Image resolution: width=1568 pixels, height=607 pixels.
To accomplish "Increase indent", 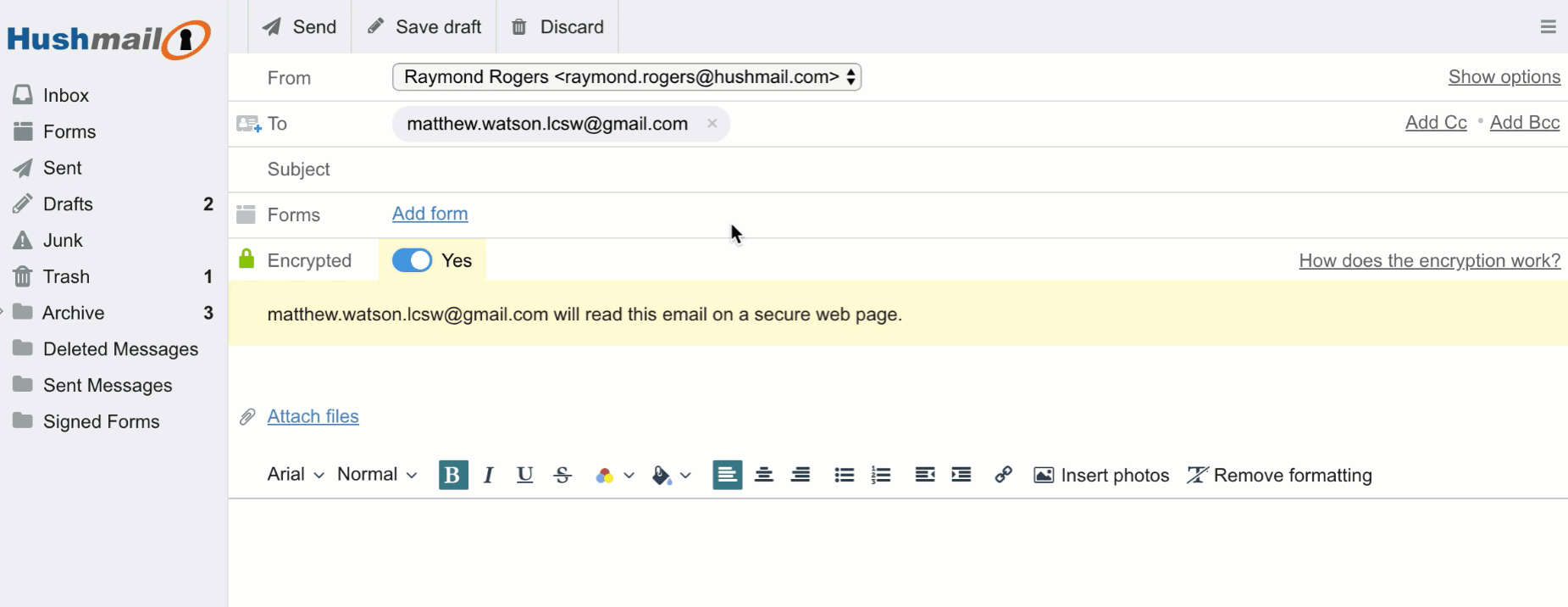I will click(x=961, y=475).
